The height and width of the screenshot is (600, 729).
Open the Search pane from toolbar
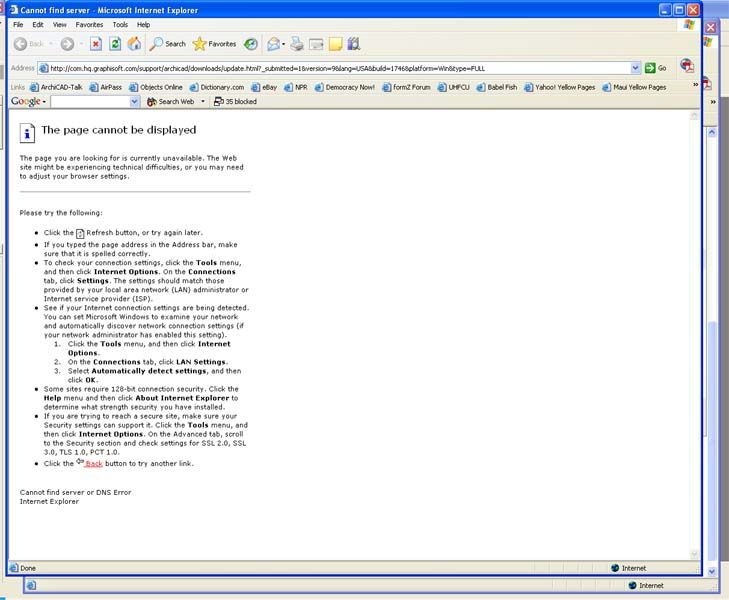pyautogui.click(x=167, y=44)
